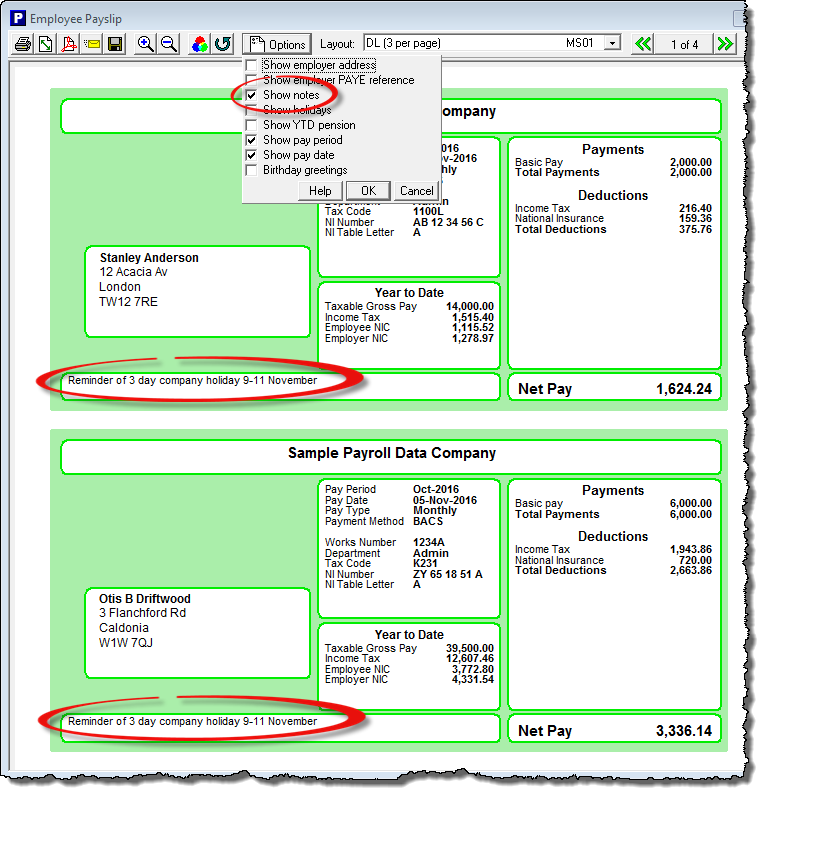Click the Print payslip icon
The image size is (815, 852).
click(x=23, y=44)
